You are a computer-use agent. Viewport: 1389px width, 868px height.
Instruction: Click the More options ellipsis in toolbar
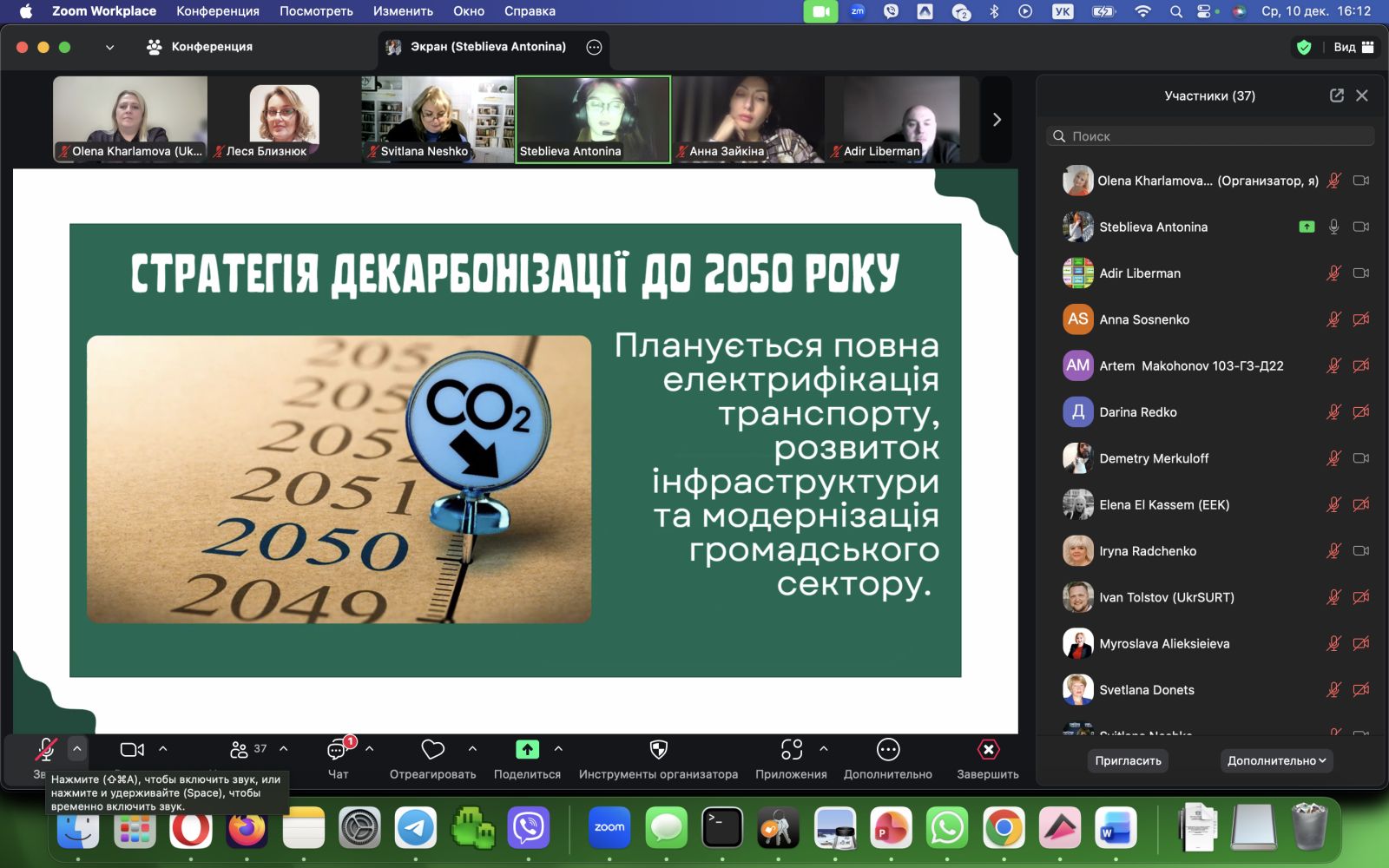point(887,750)
